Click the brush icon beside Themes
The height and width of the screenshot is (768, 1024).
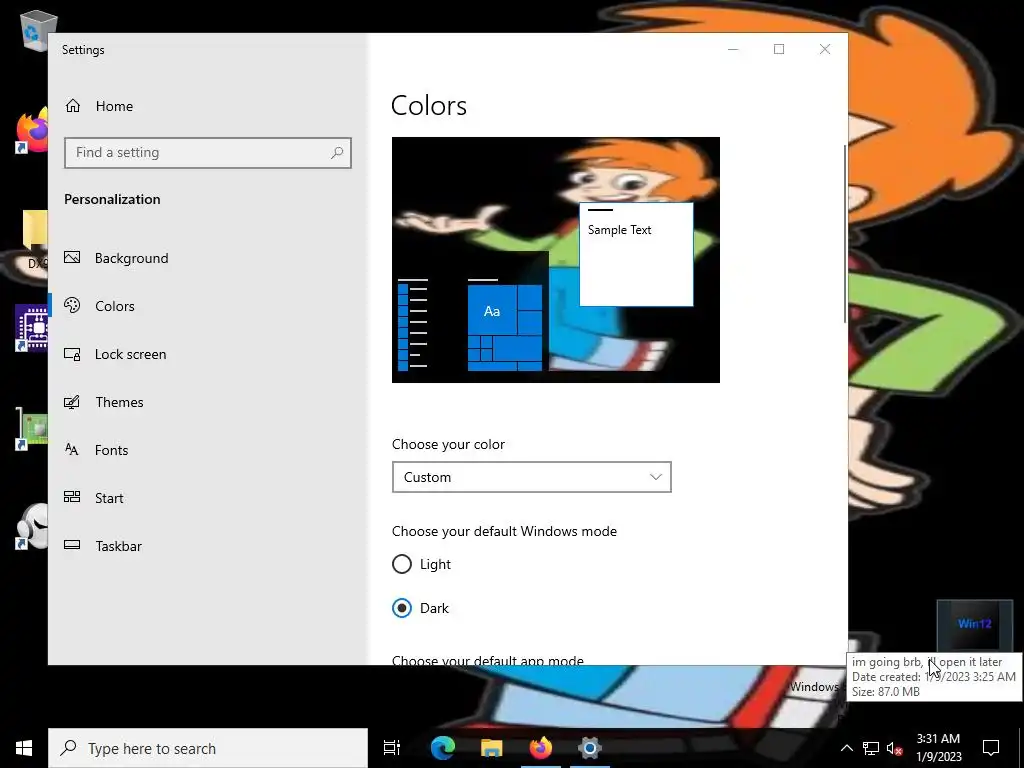coord(72,402)
